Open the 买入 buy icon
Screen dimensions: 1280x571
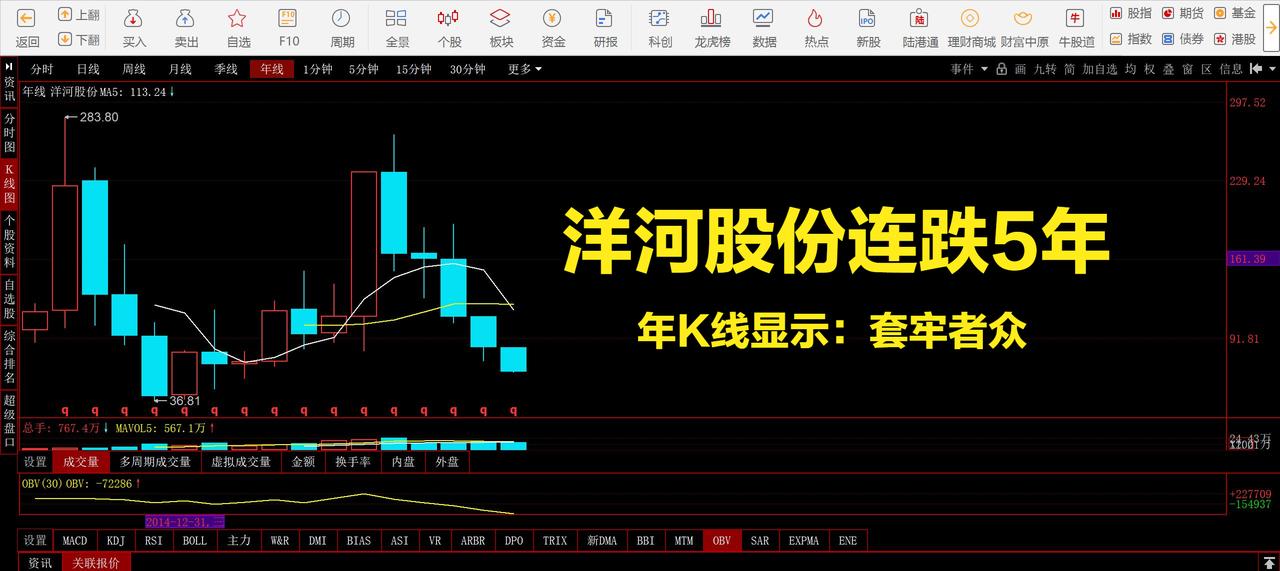134,18
